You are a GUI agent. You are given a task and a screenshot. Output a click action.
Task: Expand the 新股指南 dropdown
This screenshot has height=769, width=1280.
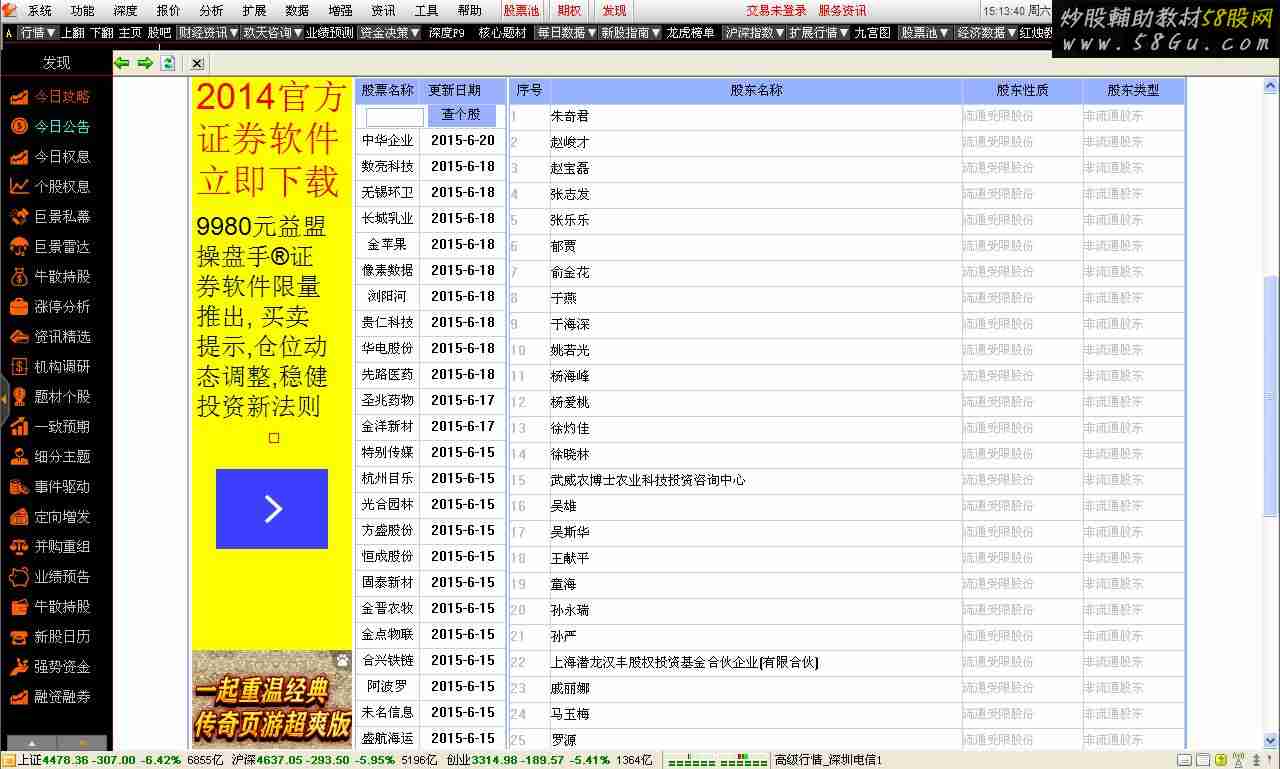pyautogui.click(x=630, y=33)
